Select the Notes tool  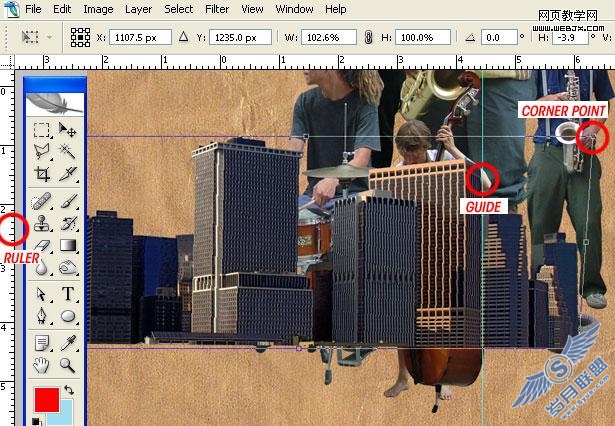click(x=42, y=343)
